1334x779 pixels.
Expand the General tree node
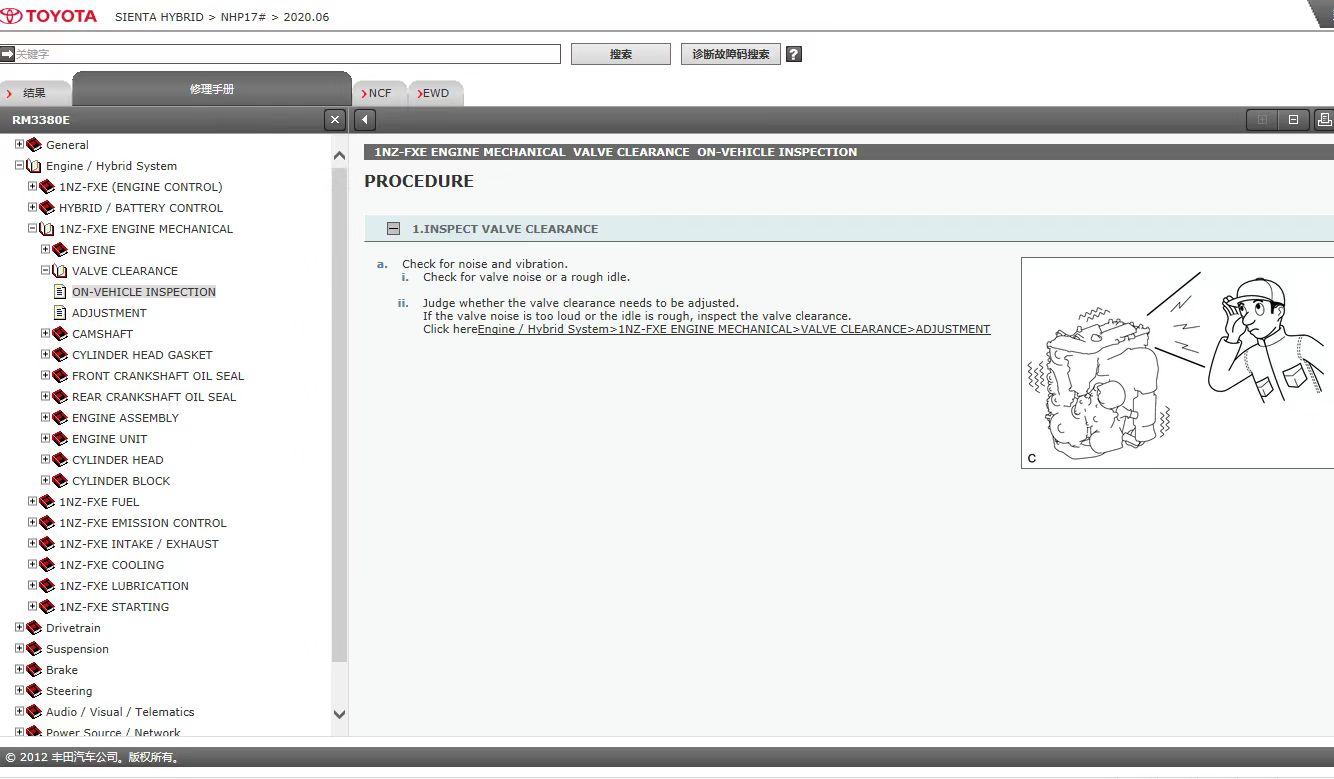19,145
